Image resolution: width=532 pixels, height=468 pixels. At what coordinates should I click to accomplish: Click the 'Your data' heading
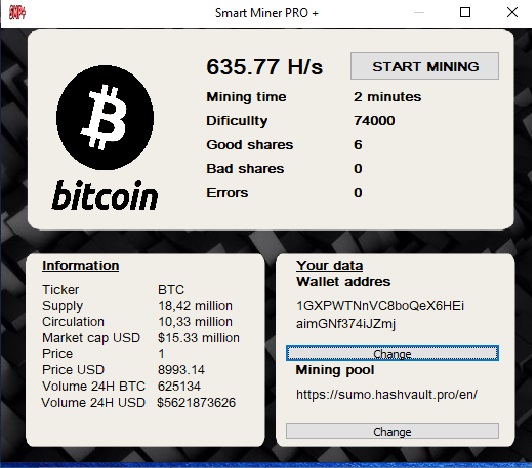pyautogui.click(x=329, y=265)
